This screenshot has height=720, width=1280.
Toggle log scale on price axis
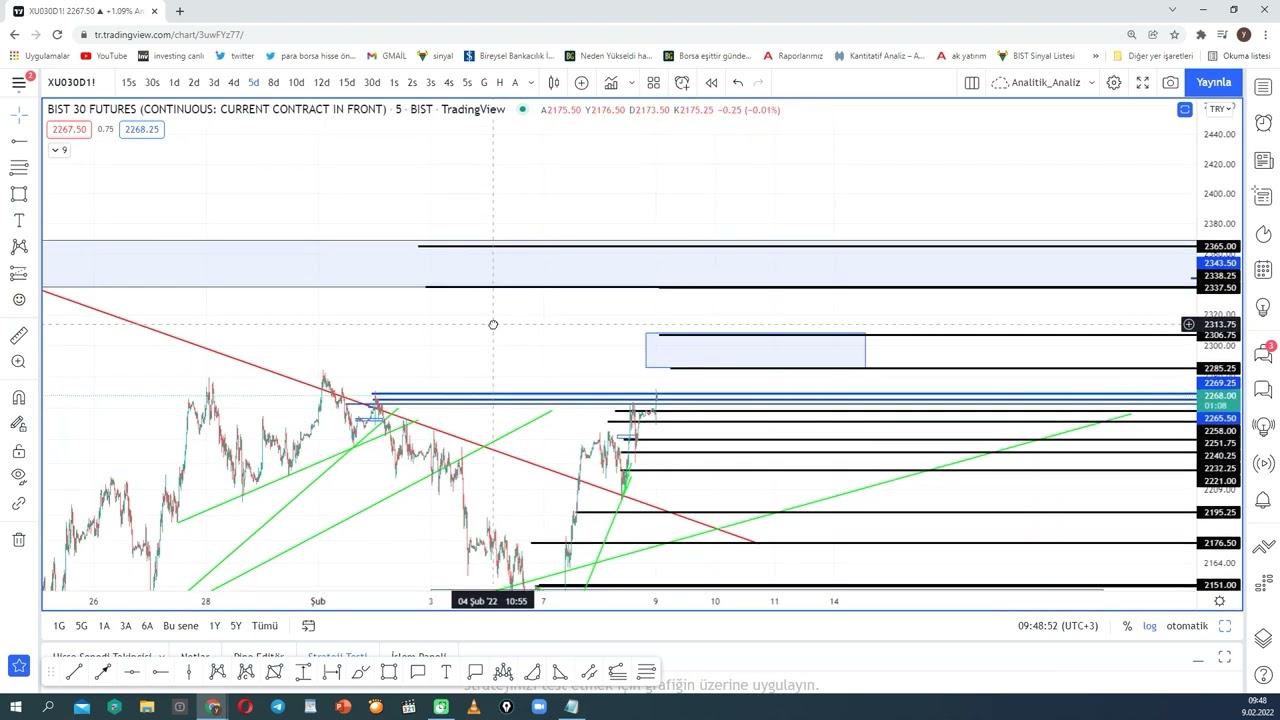click(1150, 626)
